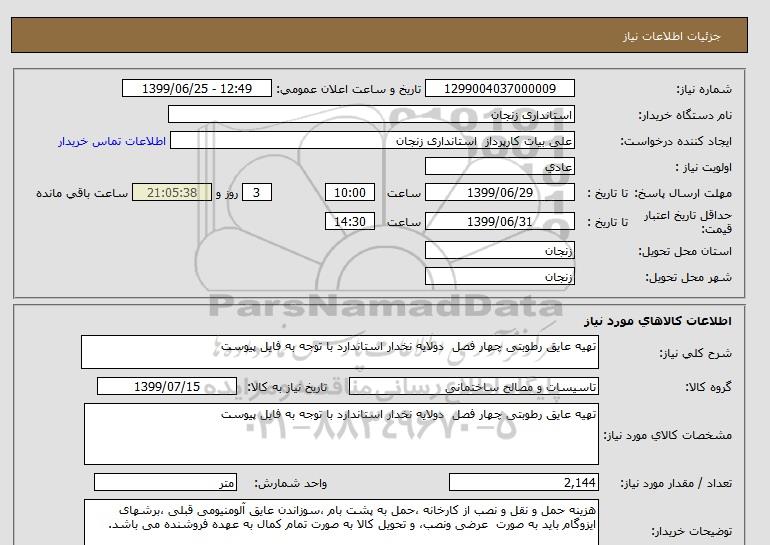Select the price validity date 1399/06/31

click(499, 221)
